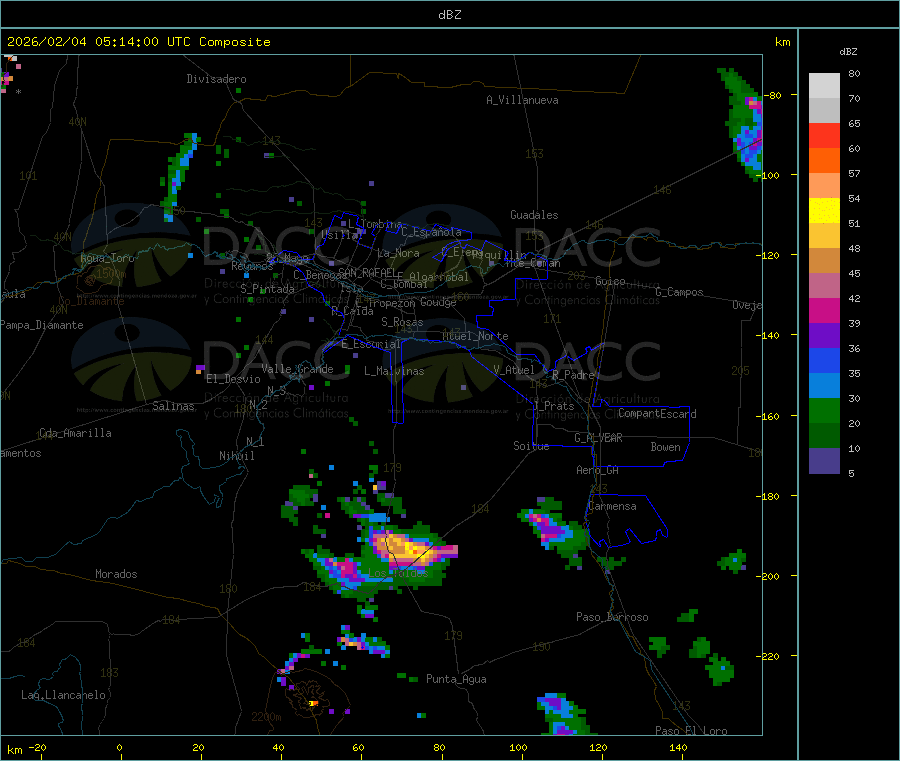Pick the purple 5 dBZ swatch
This screenshot has height=761, width=900.
coord(824,461)
